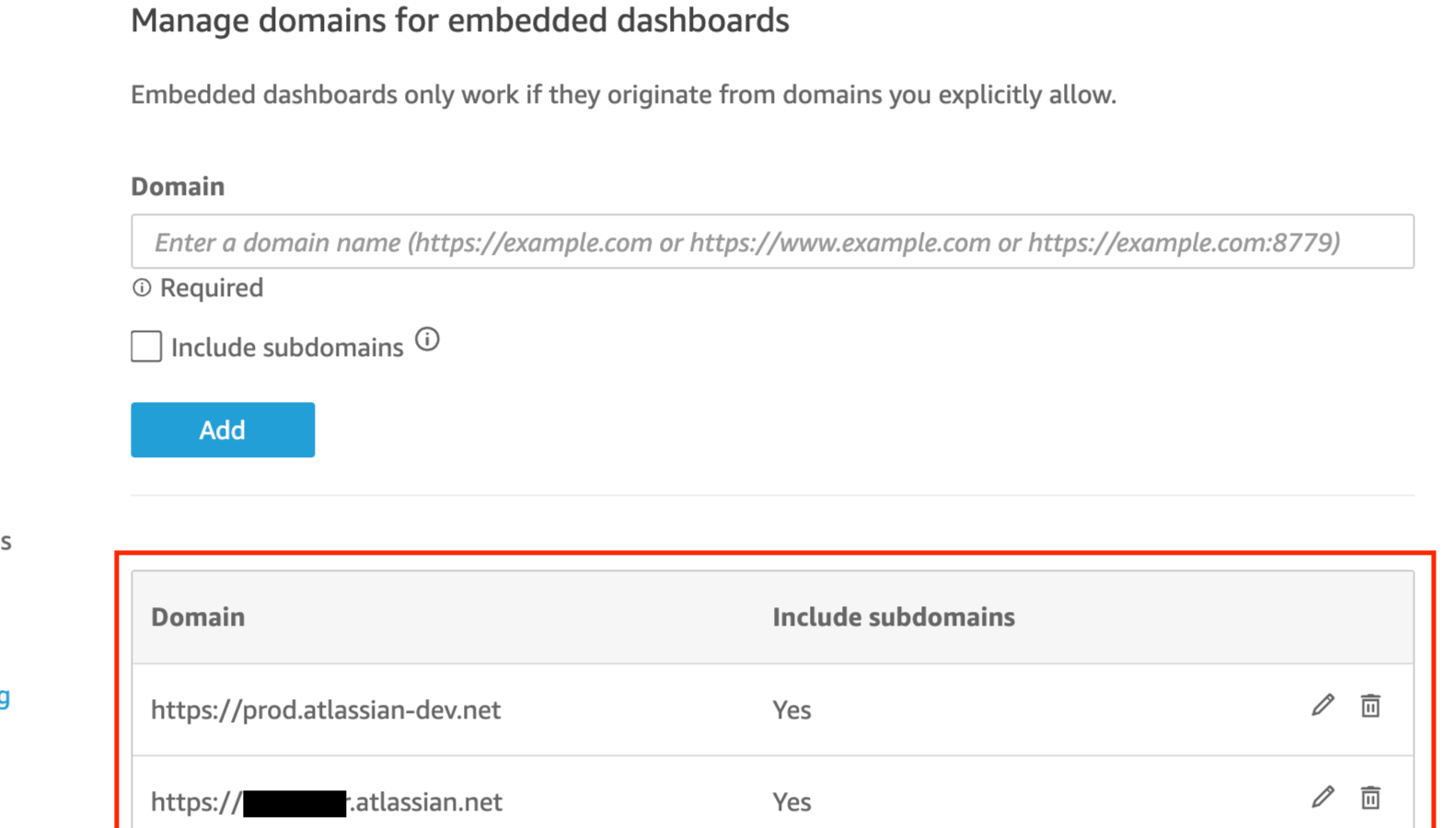Click Yes value in the redacted atlassian.net row
This screenshot has height=828, width=1456.
[x=792, y=802]
